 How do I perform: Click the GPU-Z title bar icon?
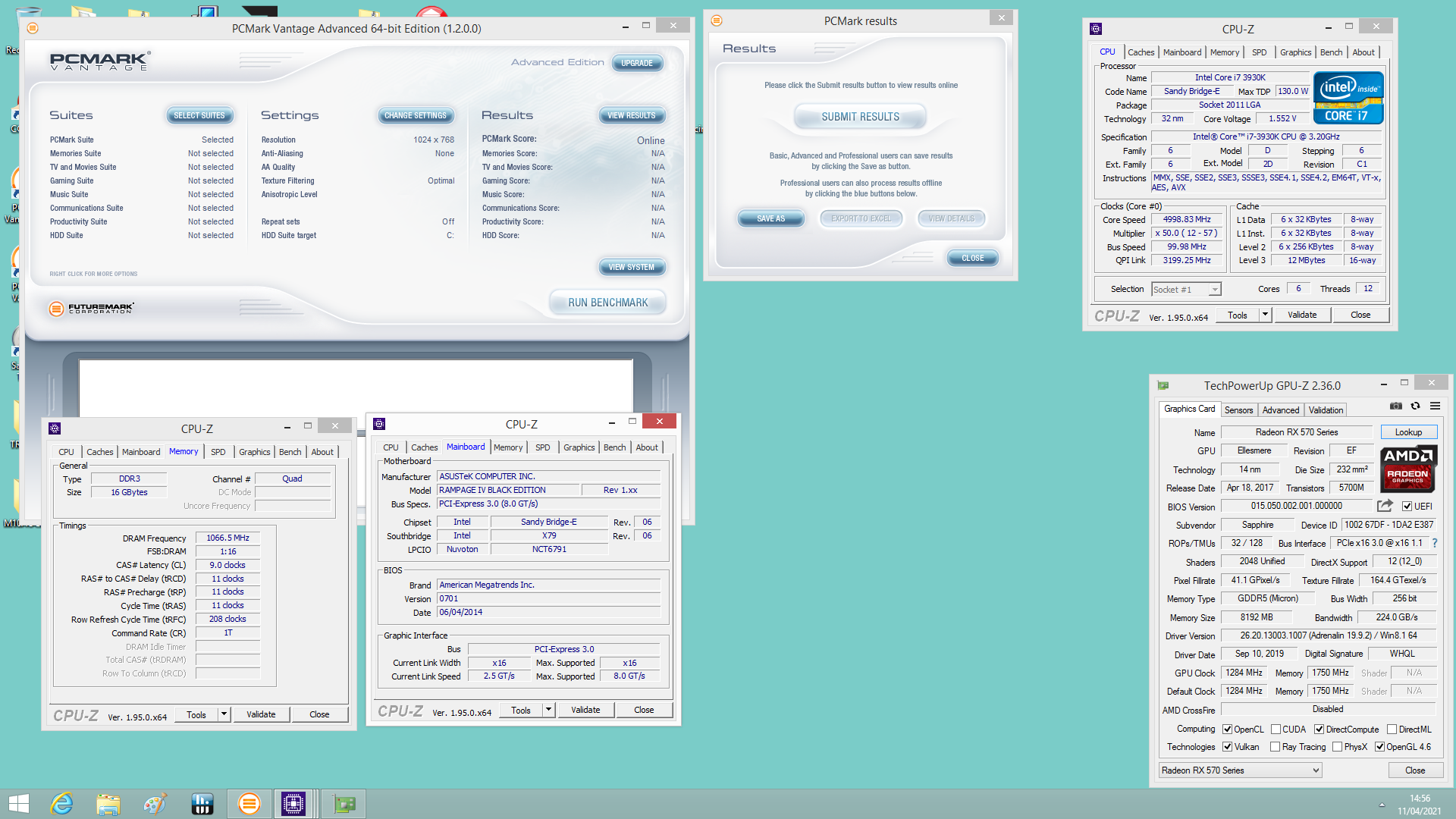[x=1163, y=385]
